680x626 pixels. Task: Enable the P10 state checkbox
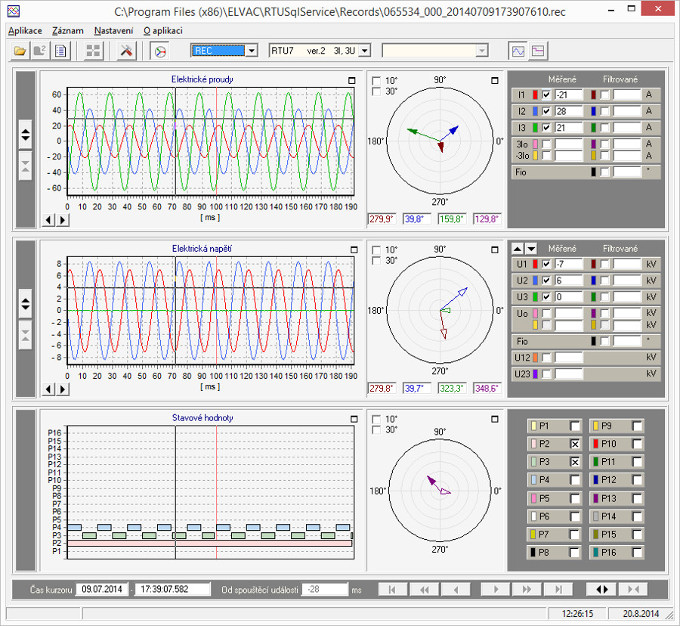pos(637,444)
